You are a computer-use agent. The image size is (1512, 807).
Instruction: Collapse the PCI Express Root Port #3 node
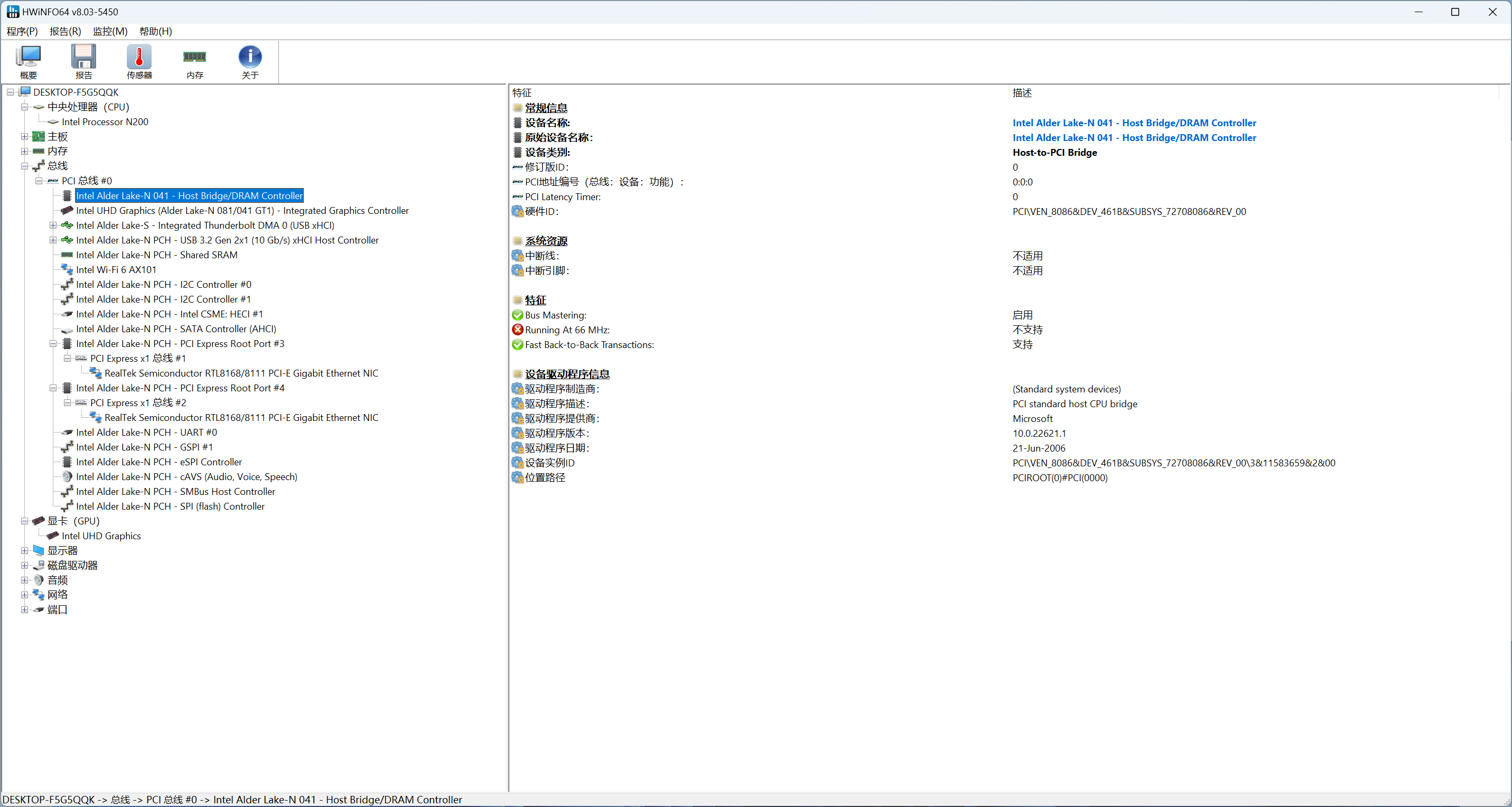53,344
